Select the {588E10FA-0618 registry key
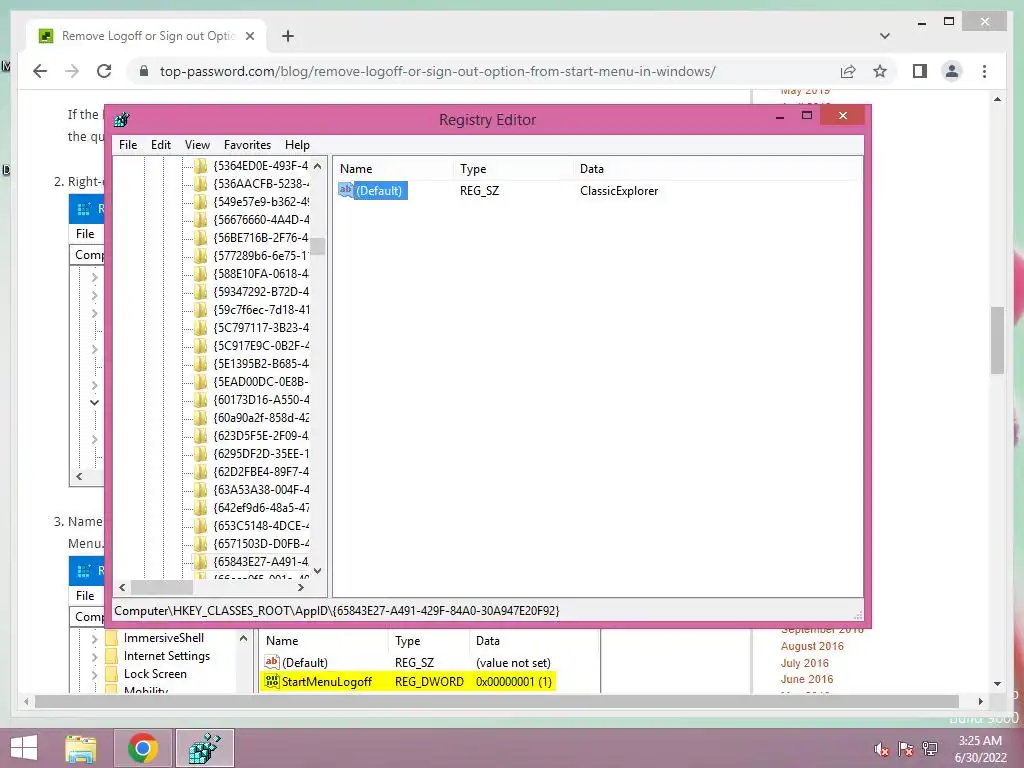 (261, 274)
